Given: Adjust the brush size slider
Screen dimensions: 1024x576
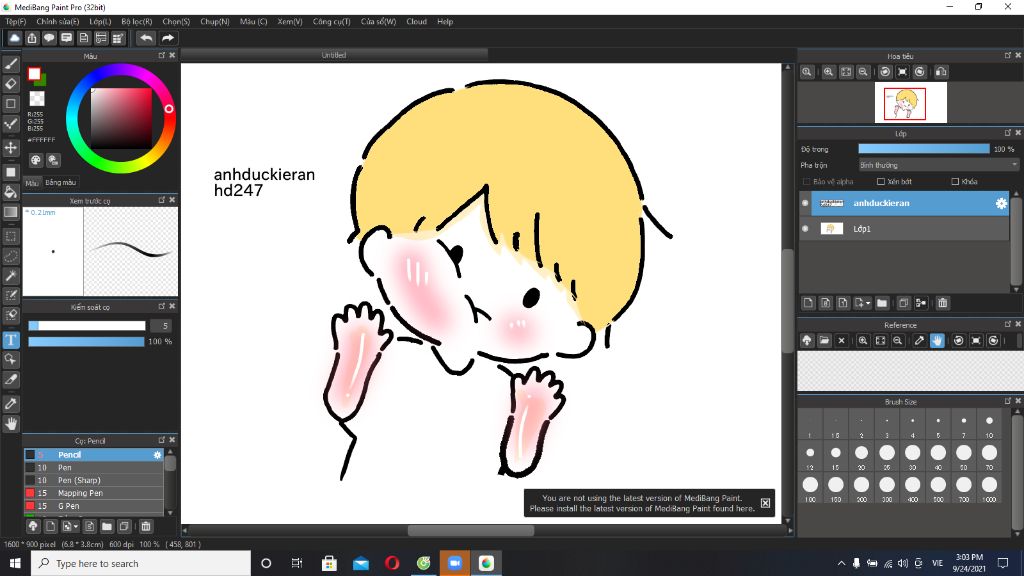Looking at the screenshot, I should tap(86, 325).
